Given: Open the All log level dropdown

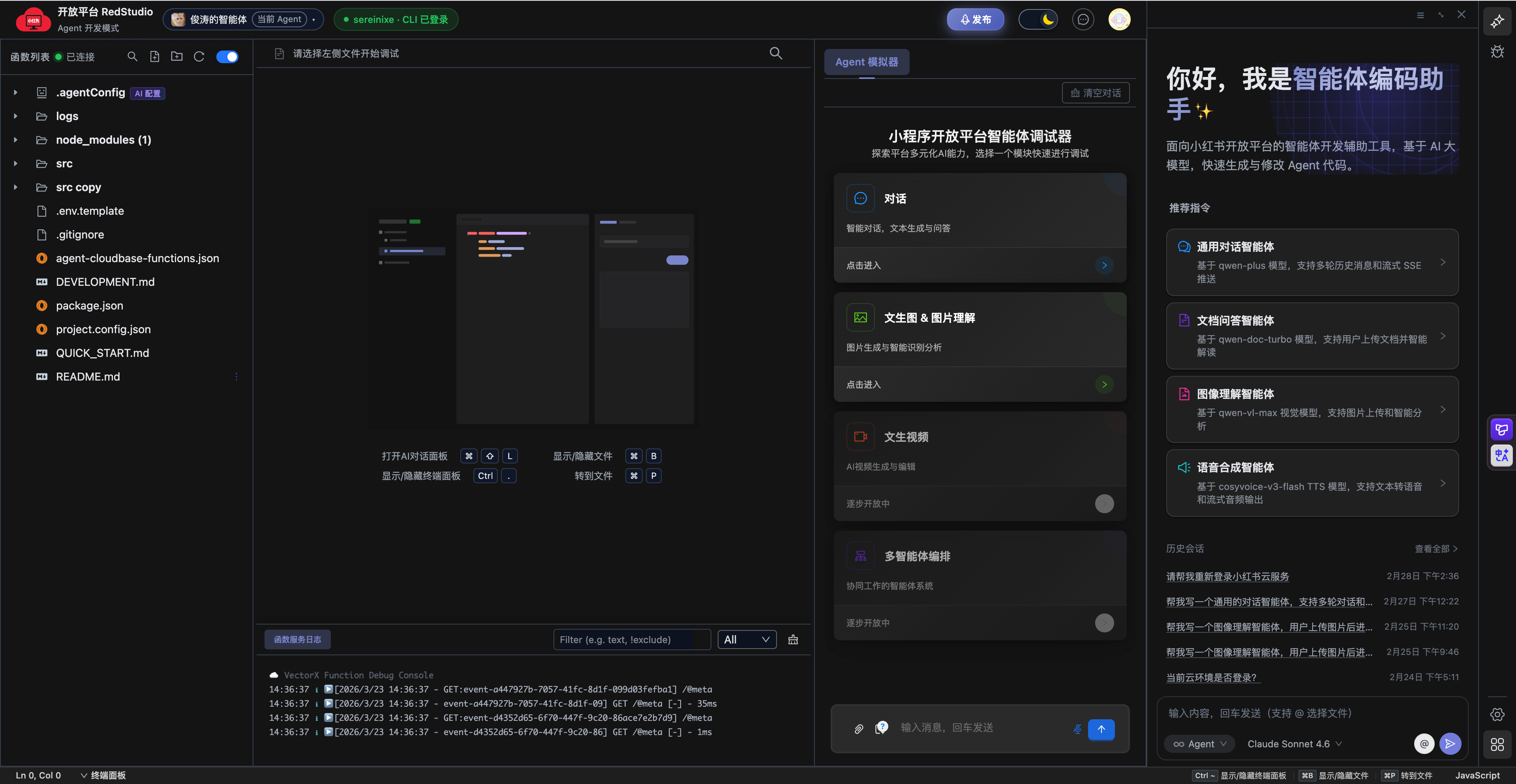Looking at the screenshot, I should click(747, 640).
